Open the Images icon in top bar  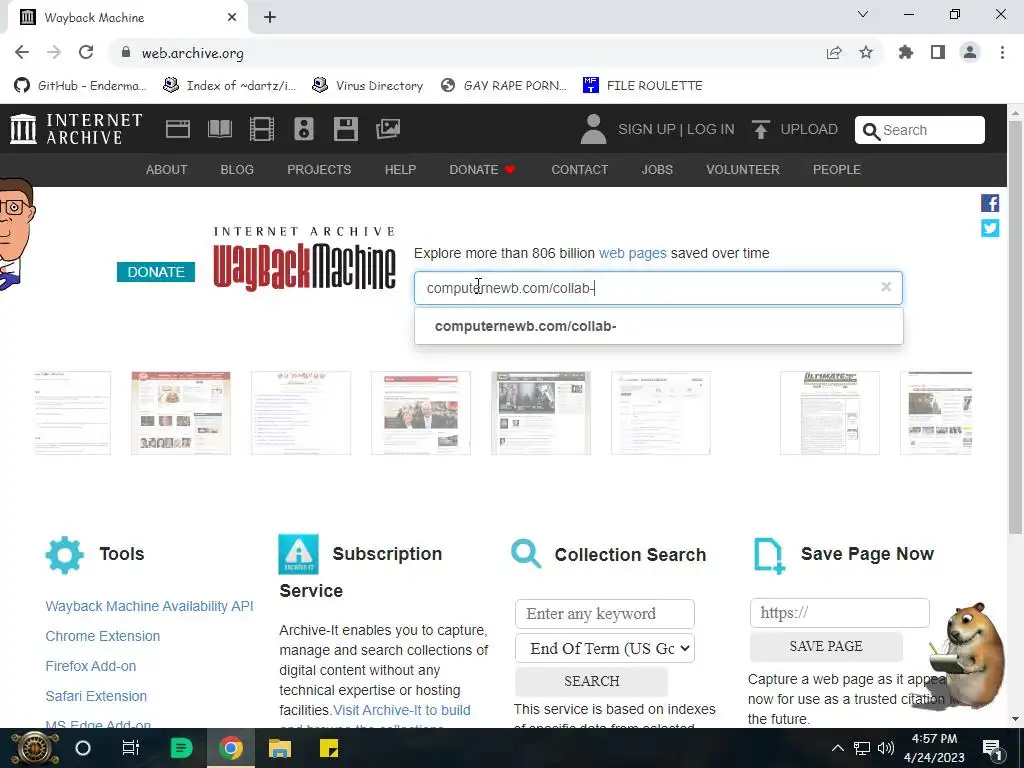(388, 129)
